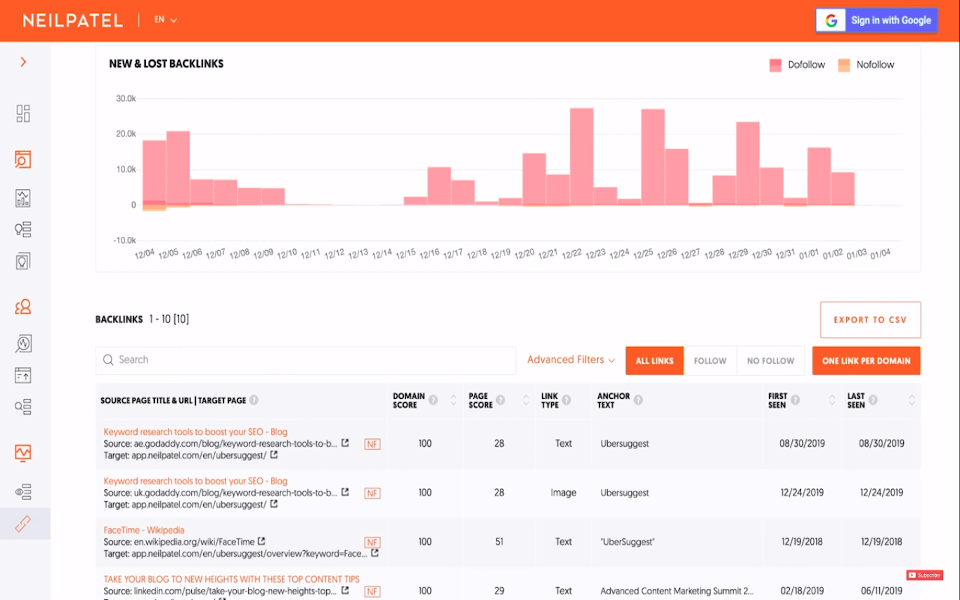
Task: Open the FaceTime - Wikipedia link
Action: coord(144,530)
